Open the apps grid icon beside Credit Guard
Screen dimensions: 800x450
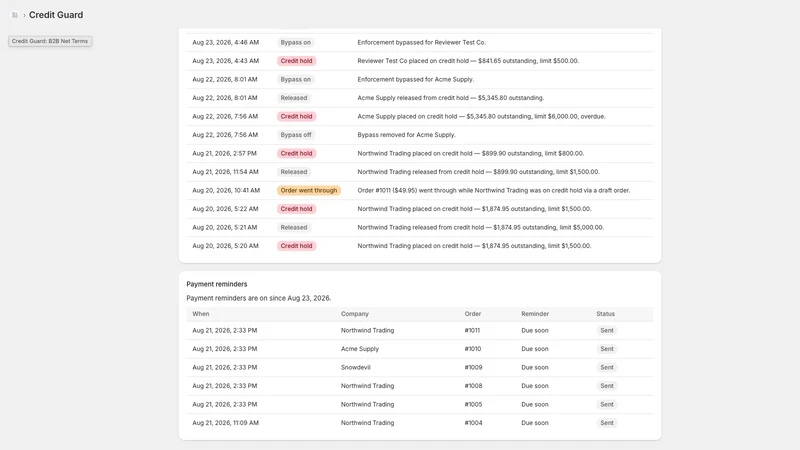tap(15, 15)
